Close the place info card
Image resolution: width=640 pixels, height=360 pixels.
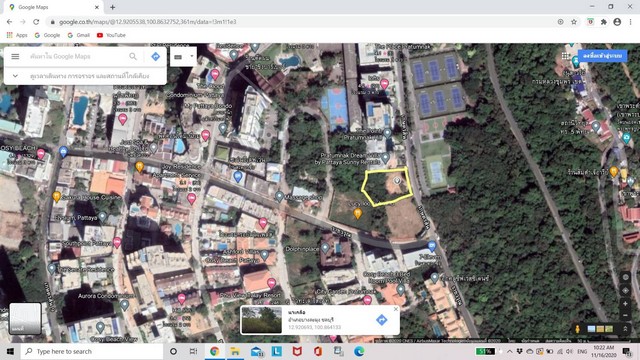396,309
